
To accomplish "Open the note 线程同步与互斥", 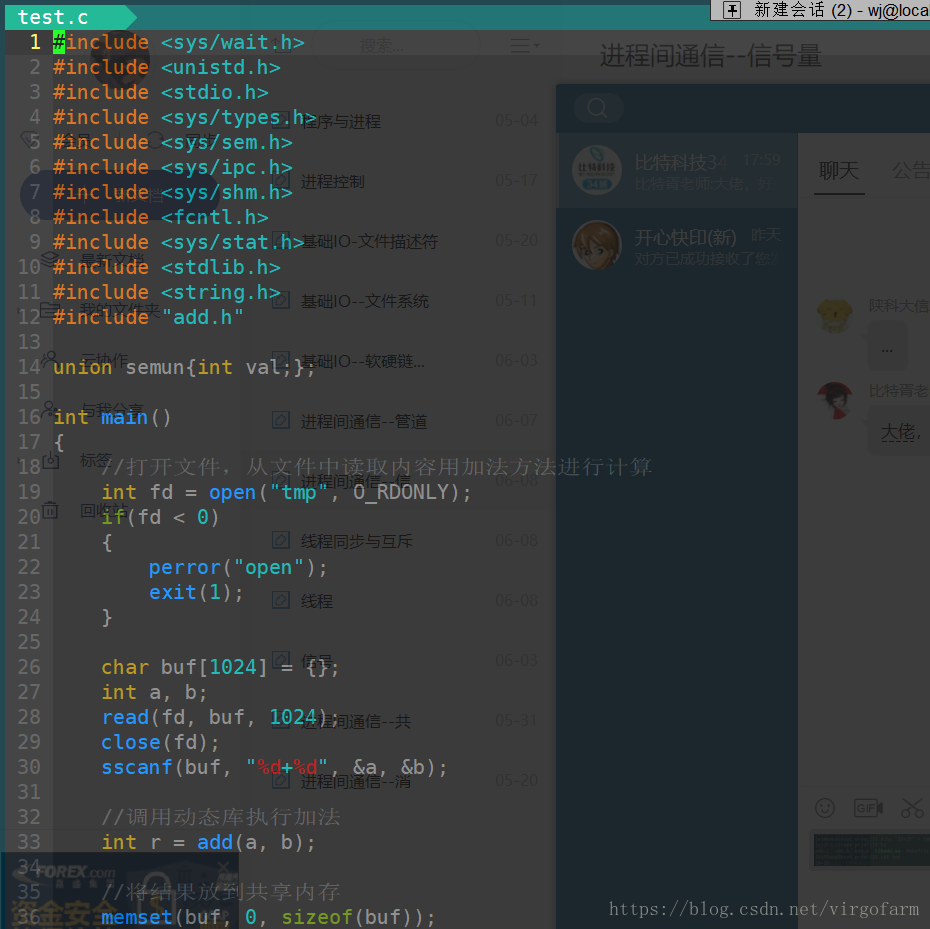I will (x=356, y=541).
